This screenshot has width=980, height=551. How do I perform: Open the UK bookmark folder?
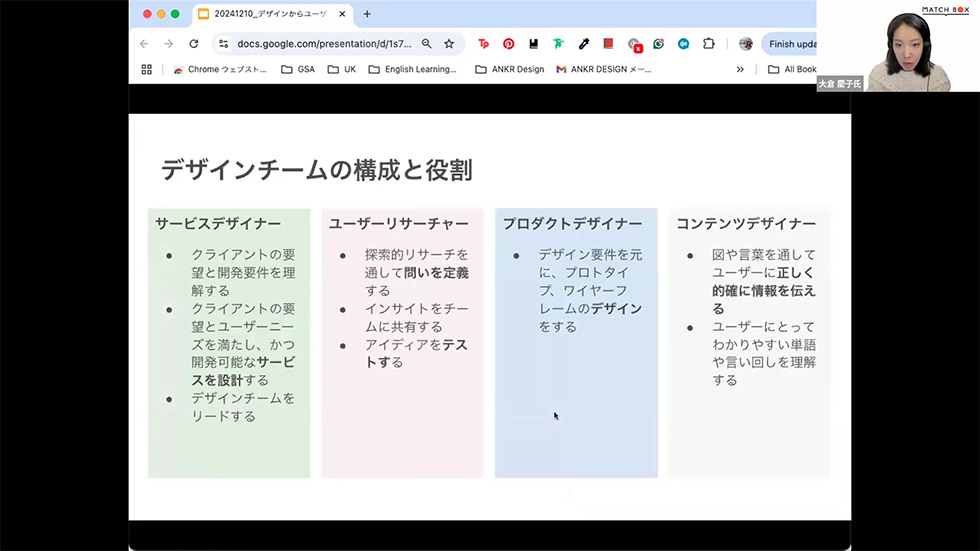[x=342, y=69]
